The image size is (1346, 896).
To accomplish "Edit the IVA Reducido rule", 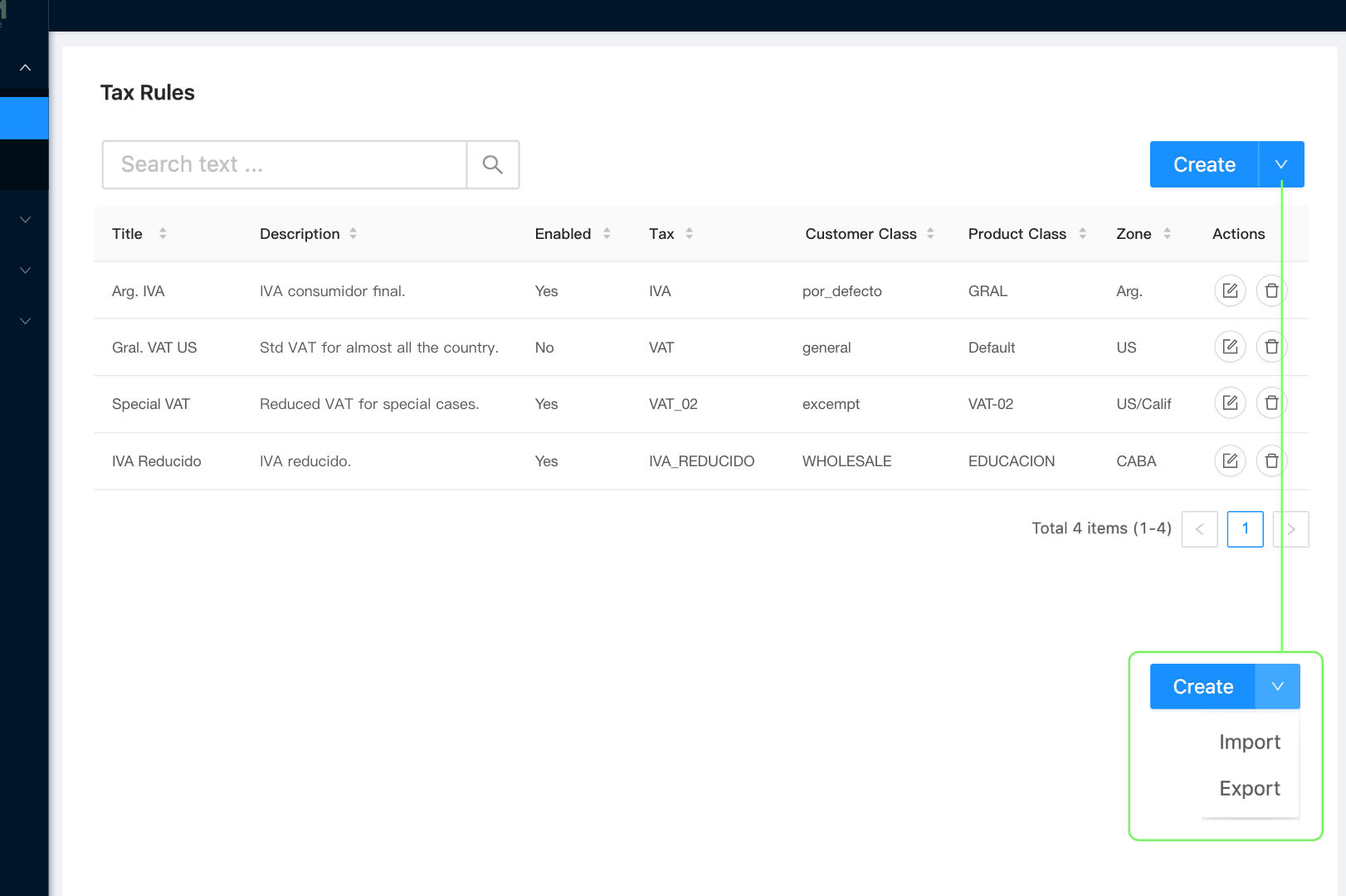I will coord(1230,460).
